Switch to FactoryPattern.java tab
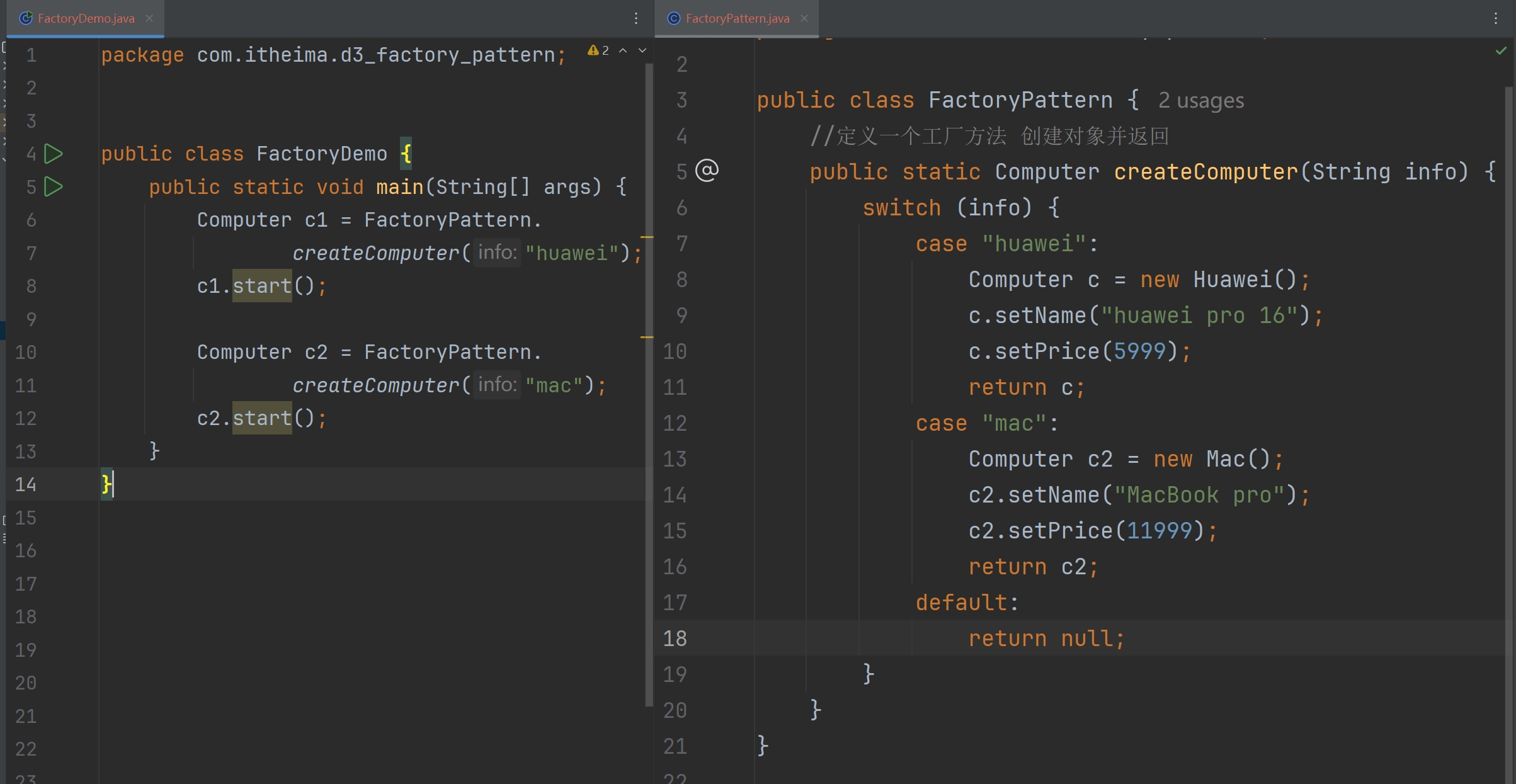The height and width of the screenshot is (784, 1516). click(x=737, y=18)
